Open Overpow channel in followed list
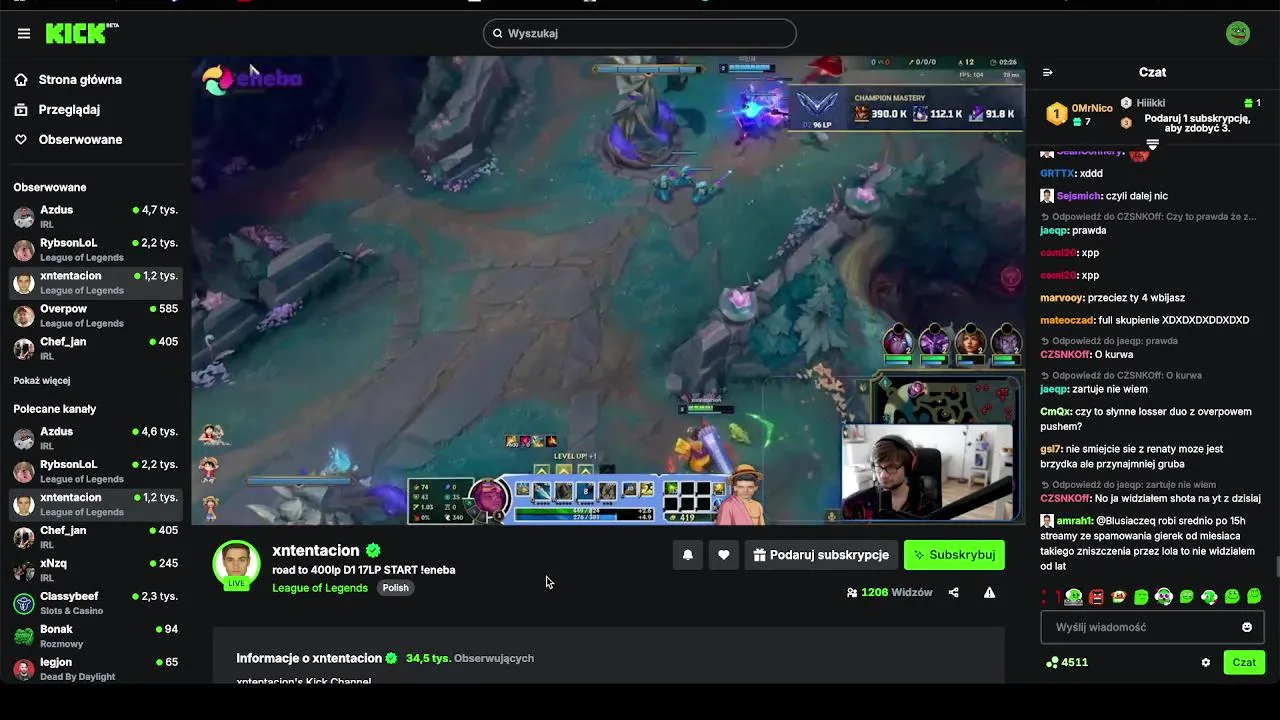This screenshot has width=1280, height=720. point(96,315)
